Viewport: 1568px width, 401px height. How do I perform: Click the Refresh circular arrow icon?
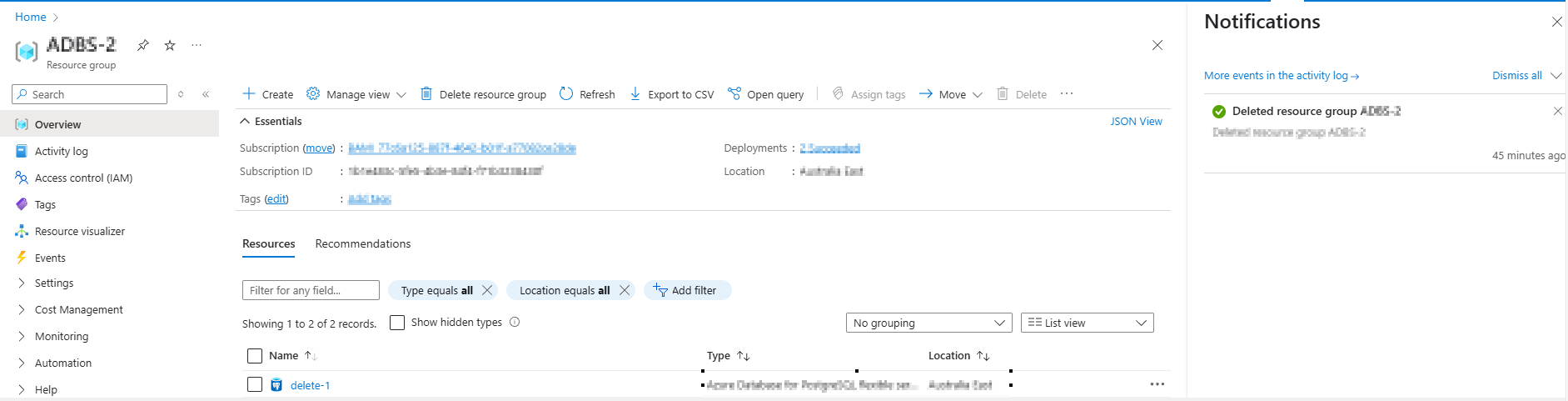pos(566,93)
